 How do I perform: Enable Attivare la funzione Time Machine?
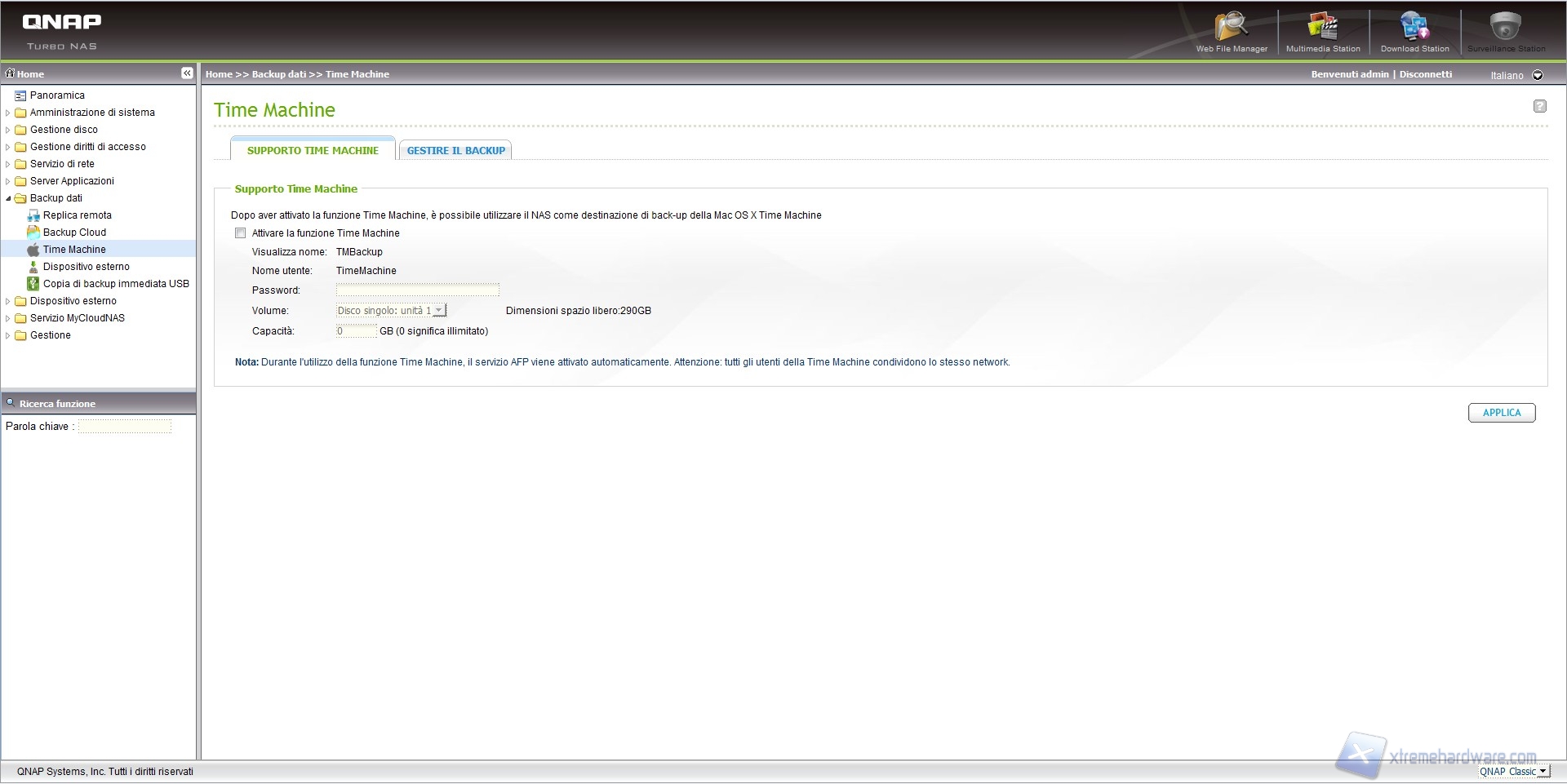241,233
